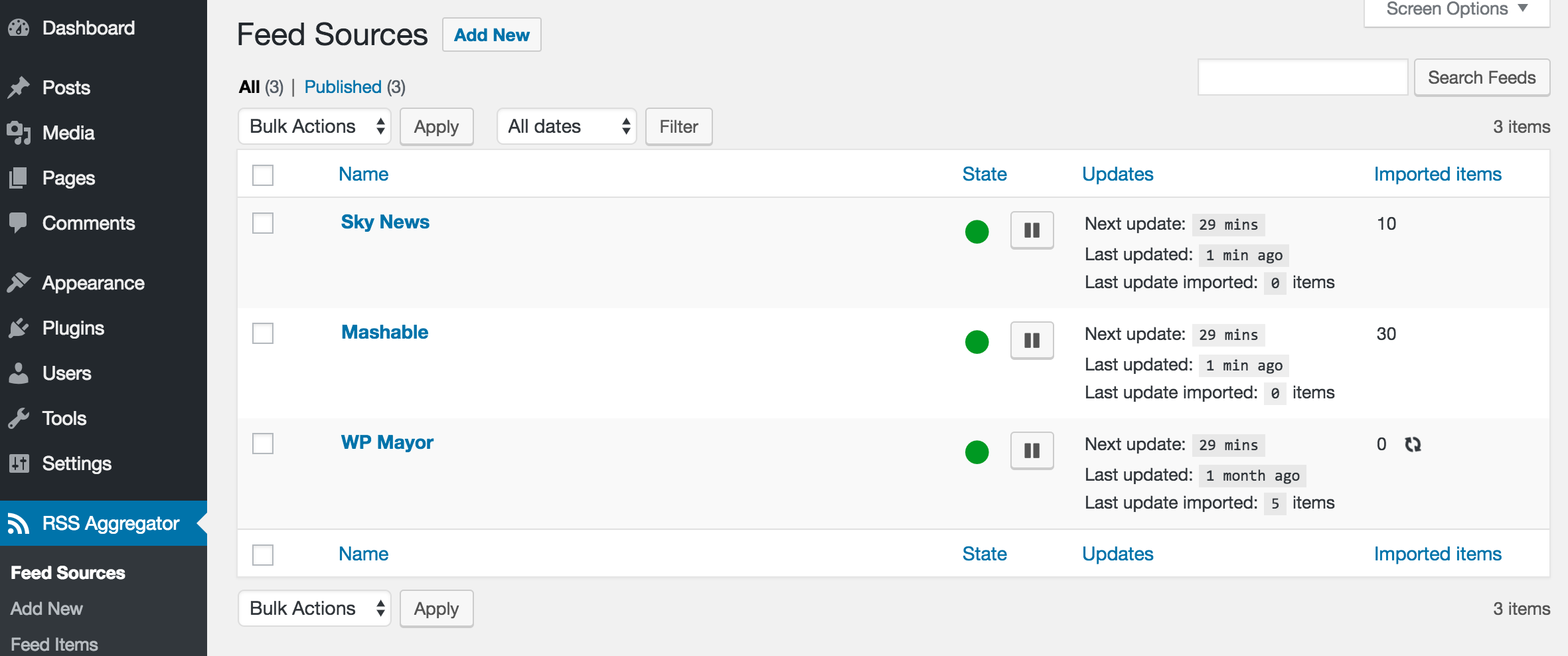Click the Filter button
Screen dimensions: 1568x656
coord(678,126)
